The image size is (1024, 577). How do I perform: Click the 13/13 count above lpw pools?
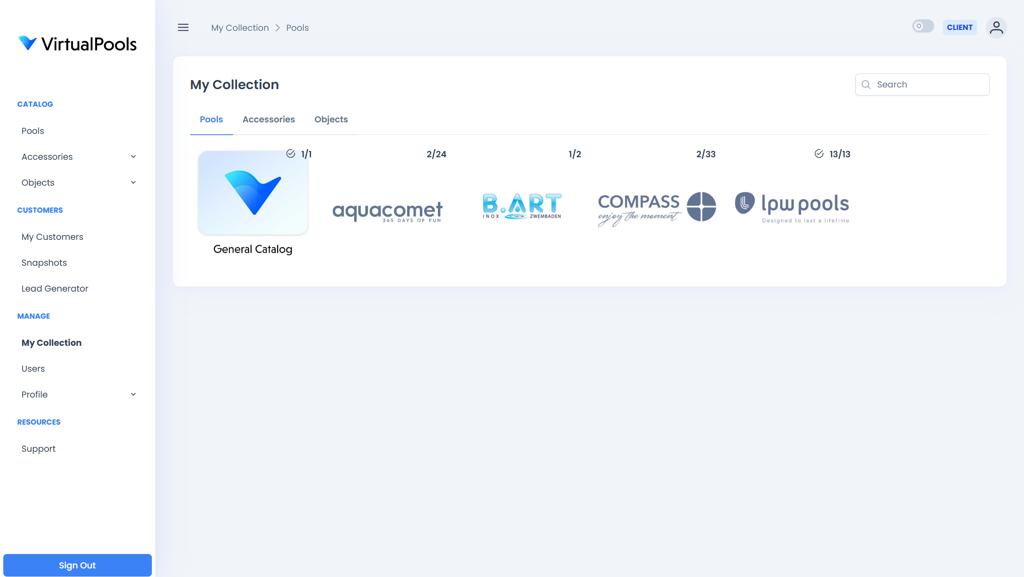click(840, 154)
